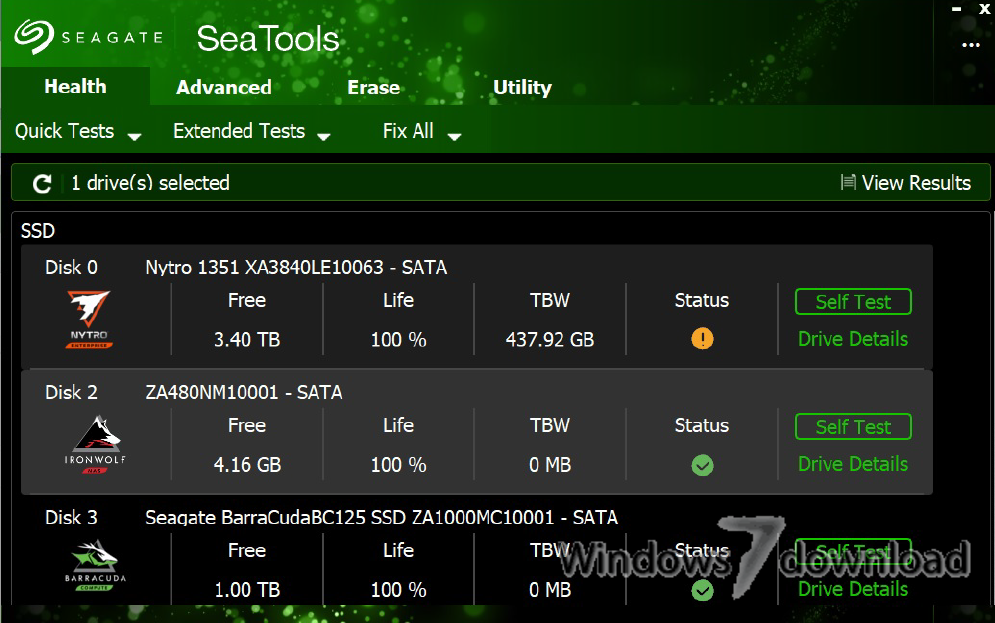995x623 pixels.
Task: Click Disk 2 green check status icon
Action: (702, 465)
